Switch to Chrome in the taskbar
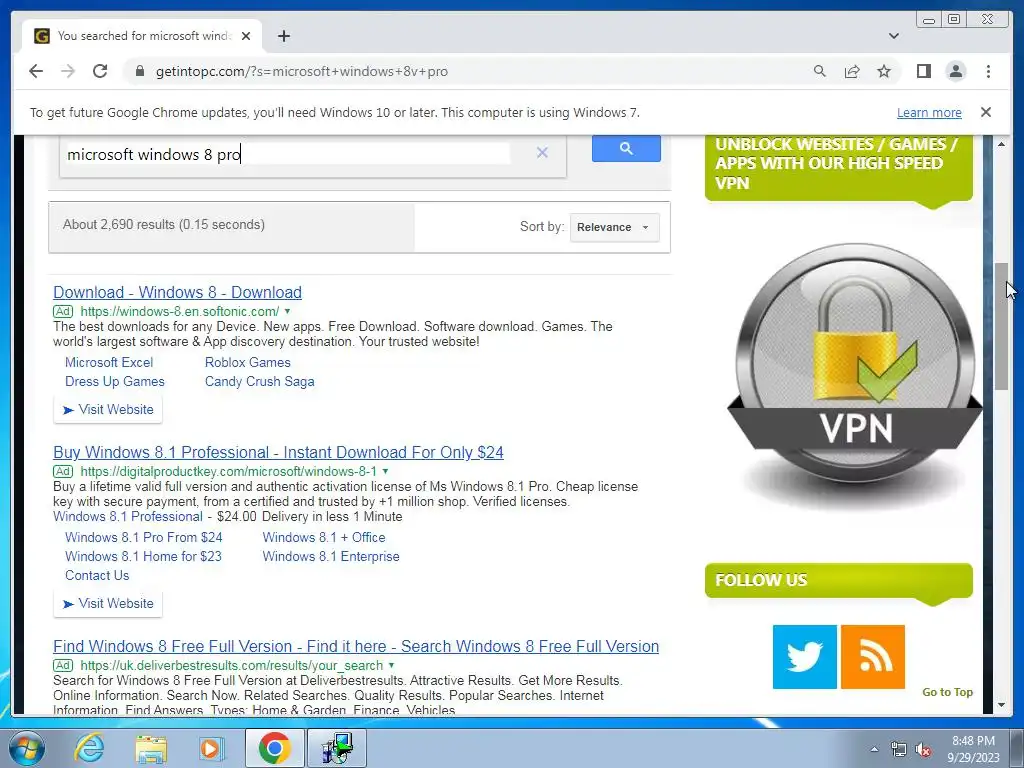The image size is (1024, 768). (x=274, y=748)
